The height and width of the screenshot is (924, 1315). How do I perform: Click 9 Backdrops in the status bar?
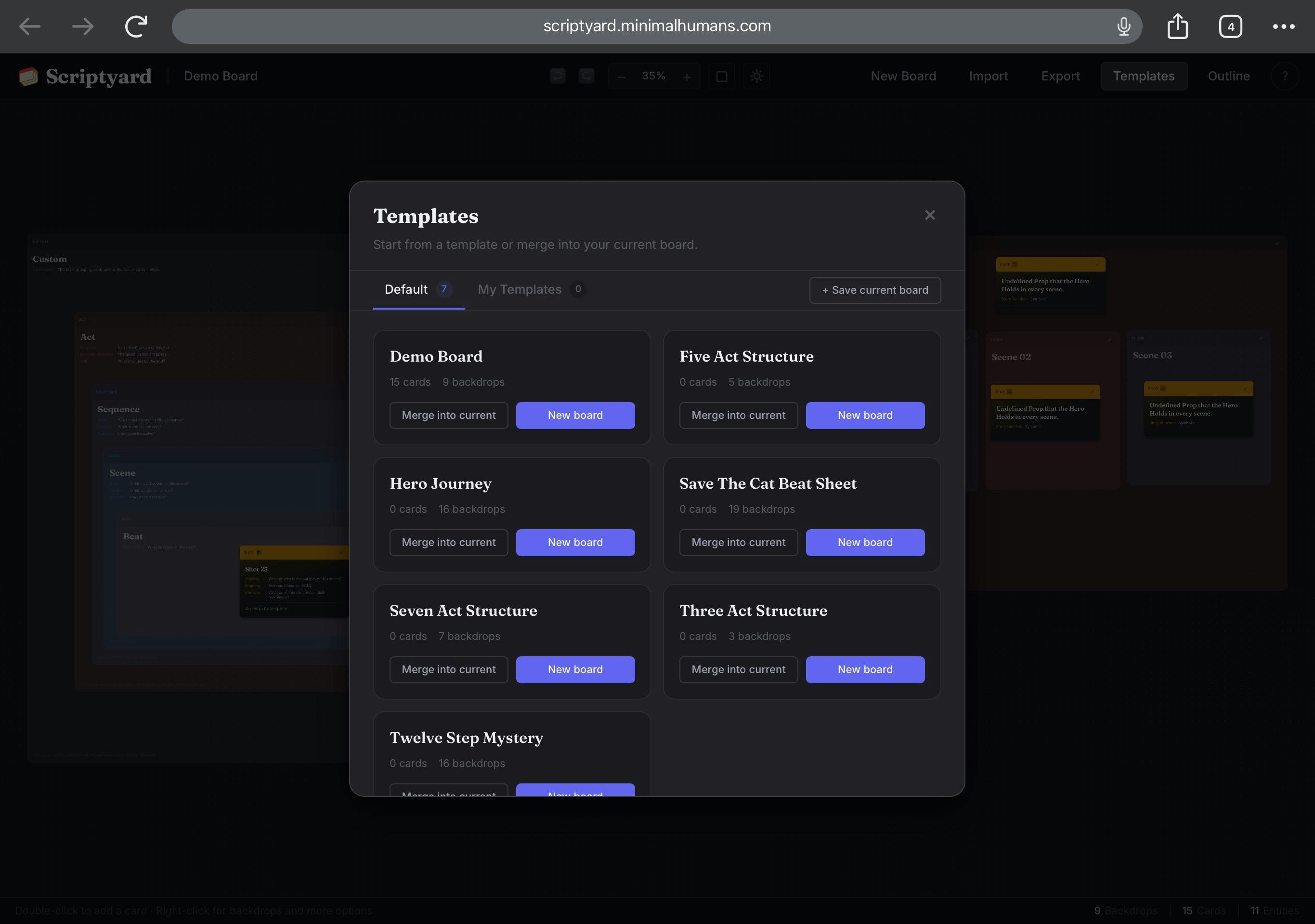1125,910
